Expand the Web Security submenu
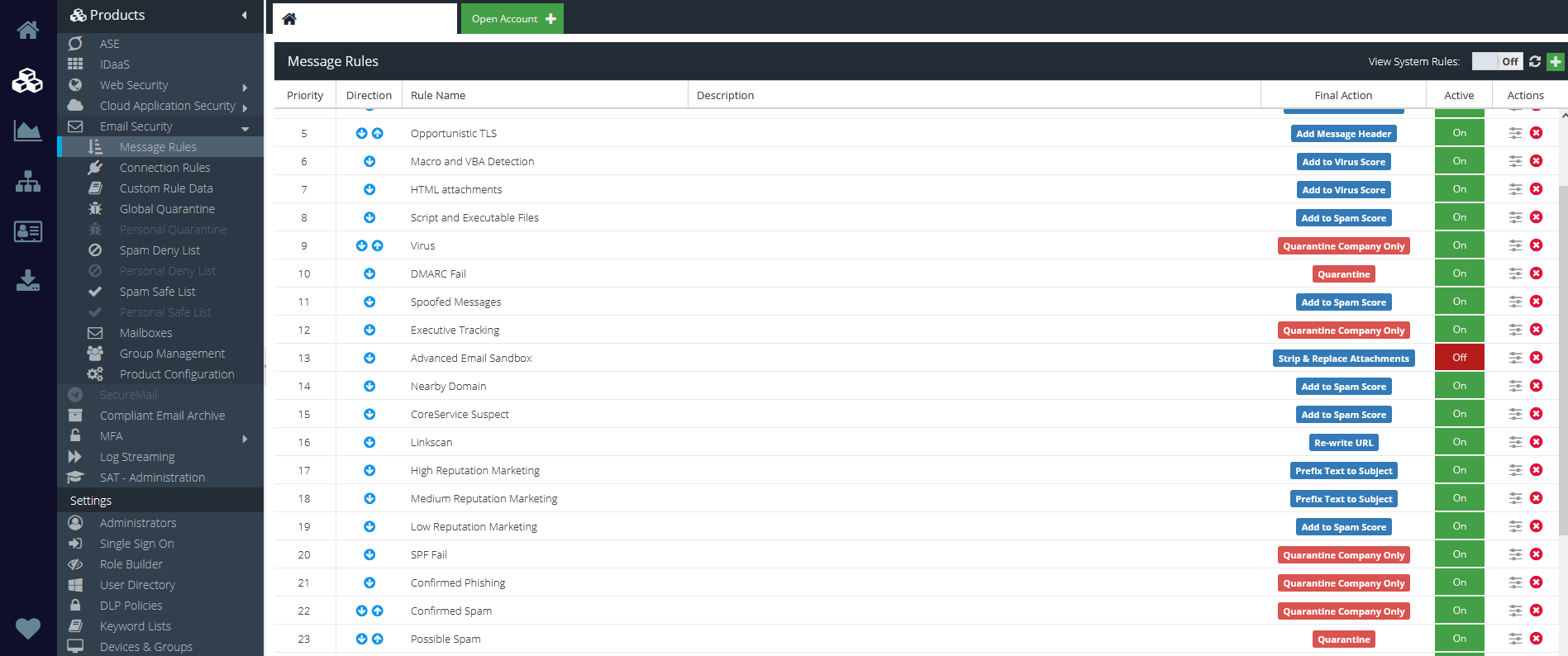Image resolution: width=1568 pixels, height=656 pixels. tap(245, 87)
